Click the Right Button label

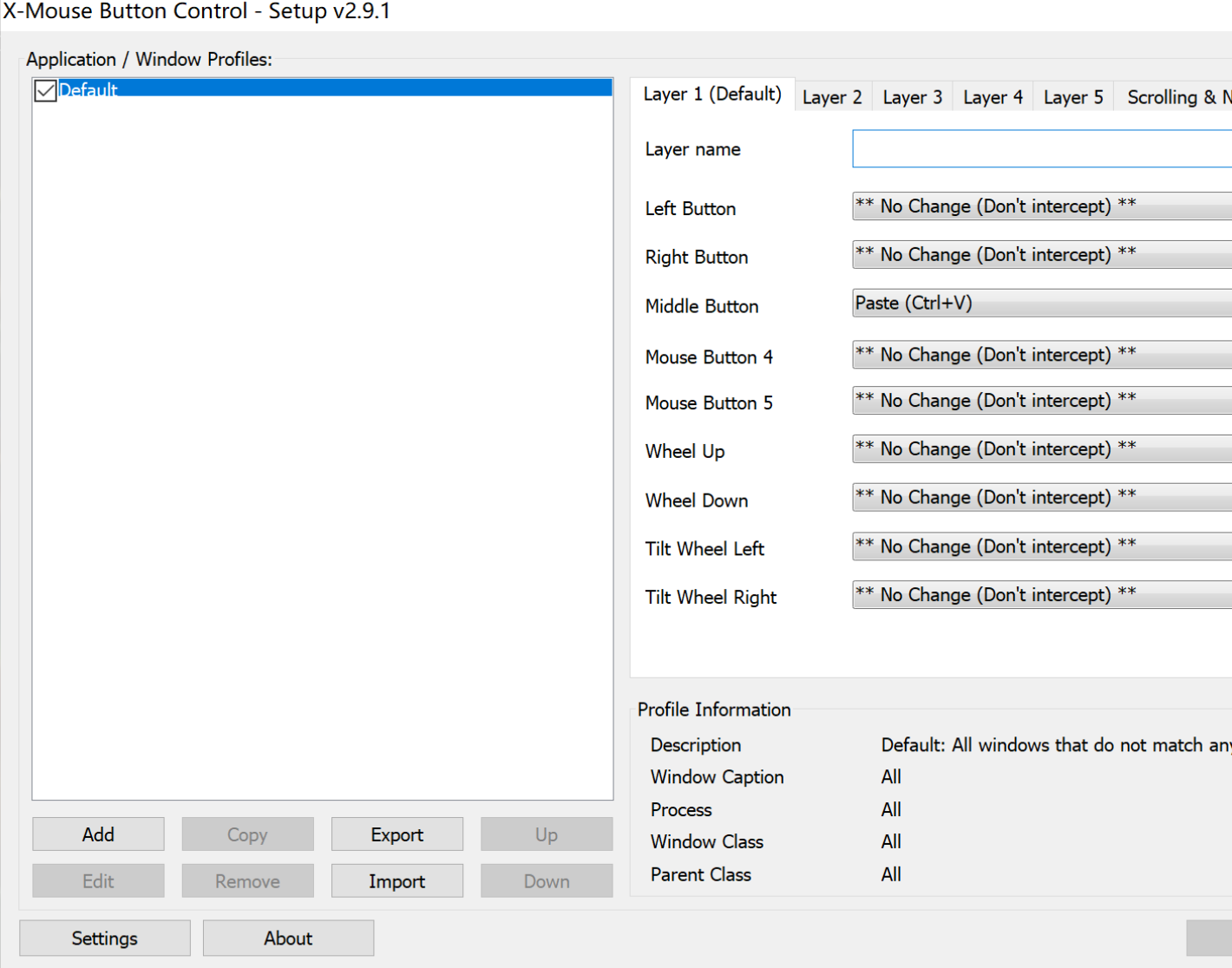point(697,258)
